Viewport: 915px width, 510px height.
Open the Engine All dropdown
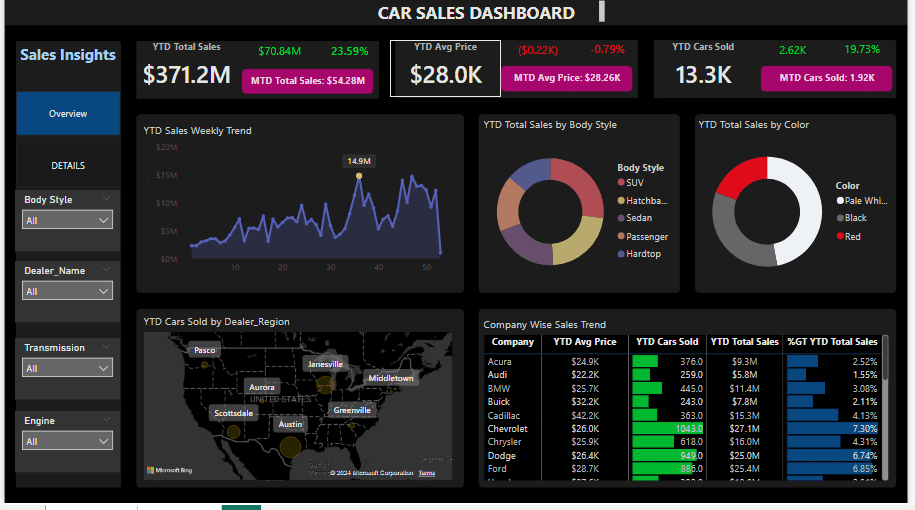click(x=68, y=441)
